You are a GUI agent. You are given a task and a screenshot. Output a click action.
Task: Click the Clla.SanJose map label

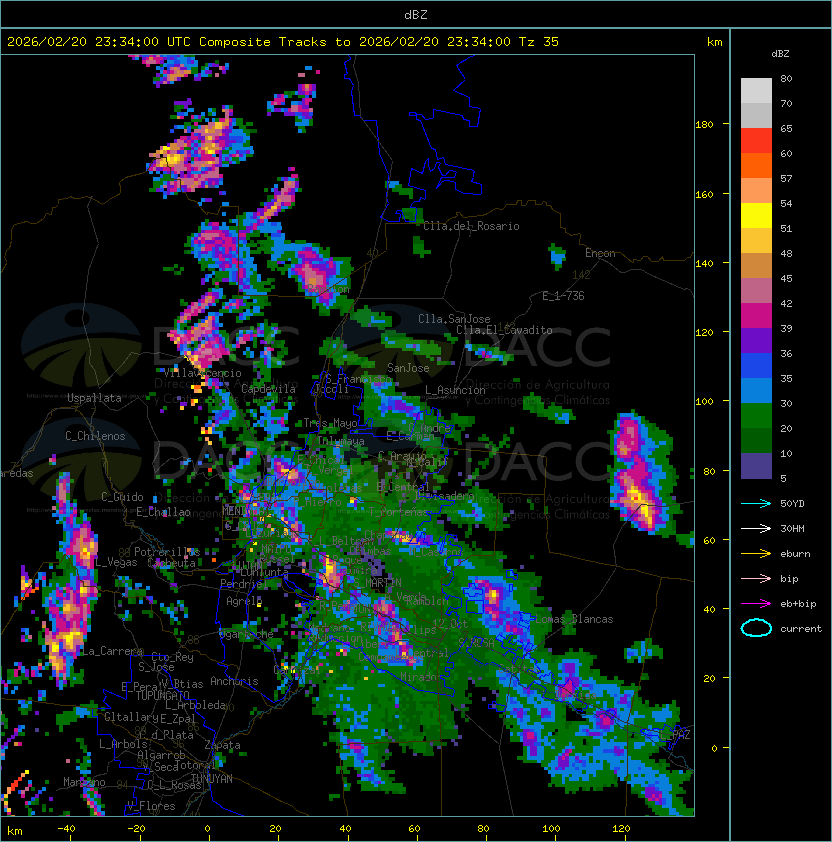click(454, 319)
